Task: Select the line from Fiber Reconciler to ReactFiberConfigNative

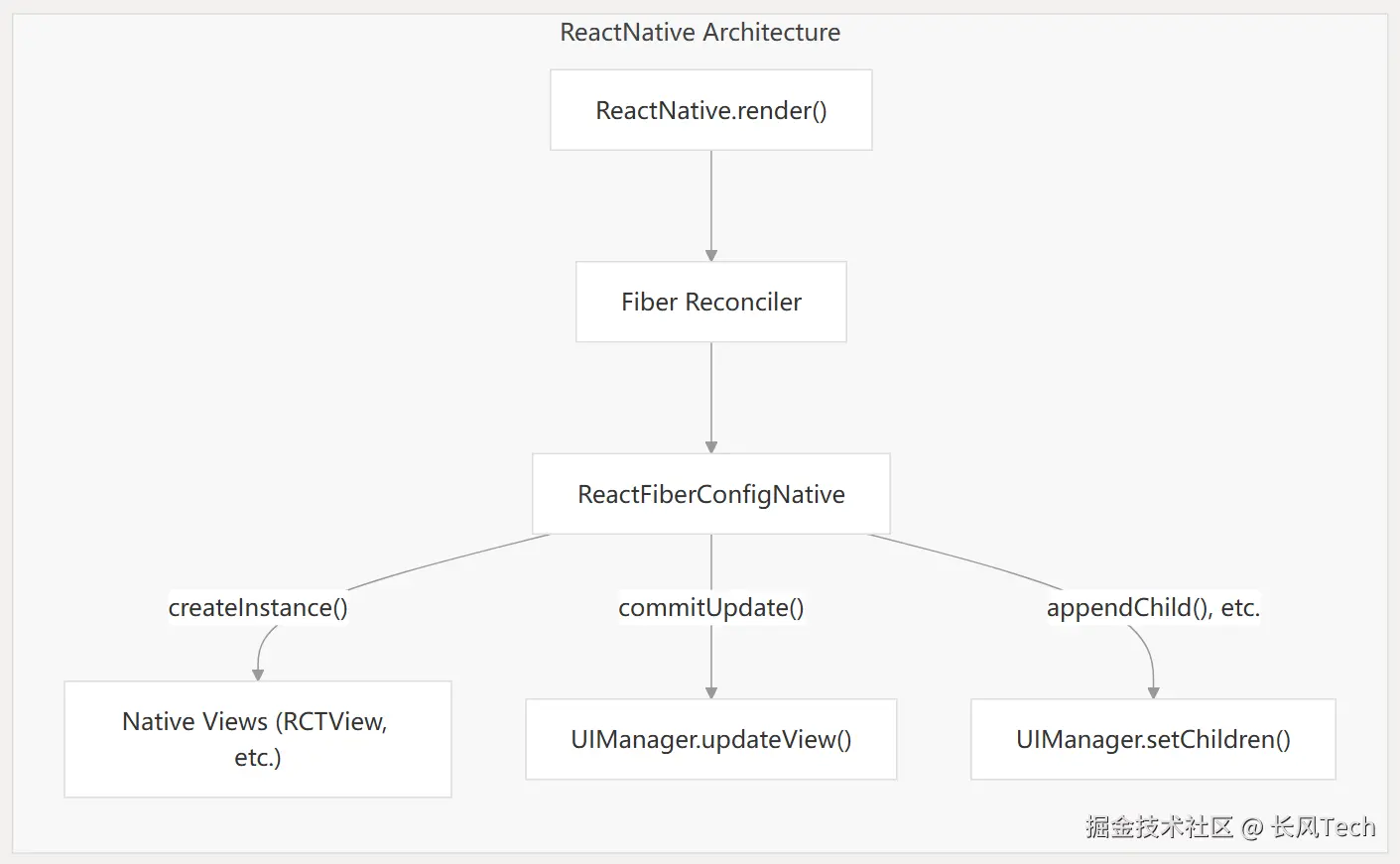Action: coord(710,395)
